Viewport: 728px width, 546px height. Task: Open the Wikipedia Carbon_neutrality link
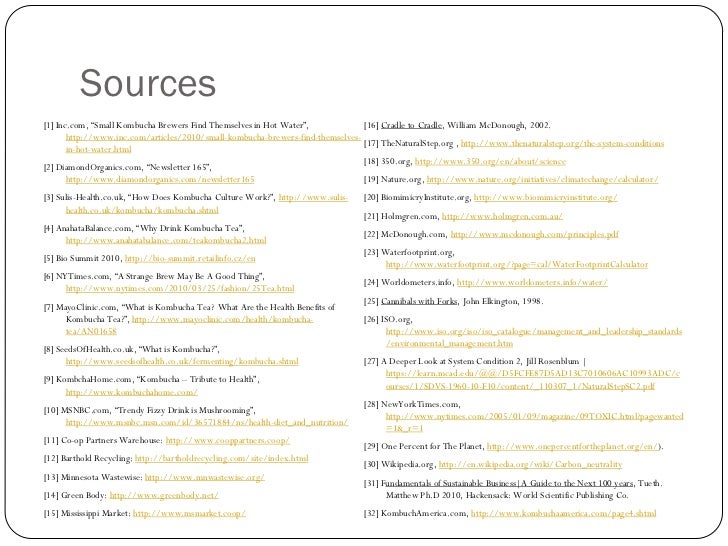(x=530, y=464)
